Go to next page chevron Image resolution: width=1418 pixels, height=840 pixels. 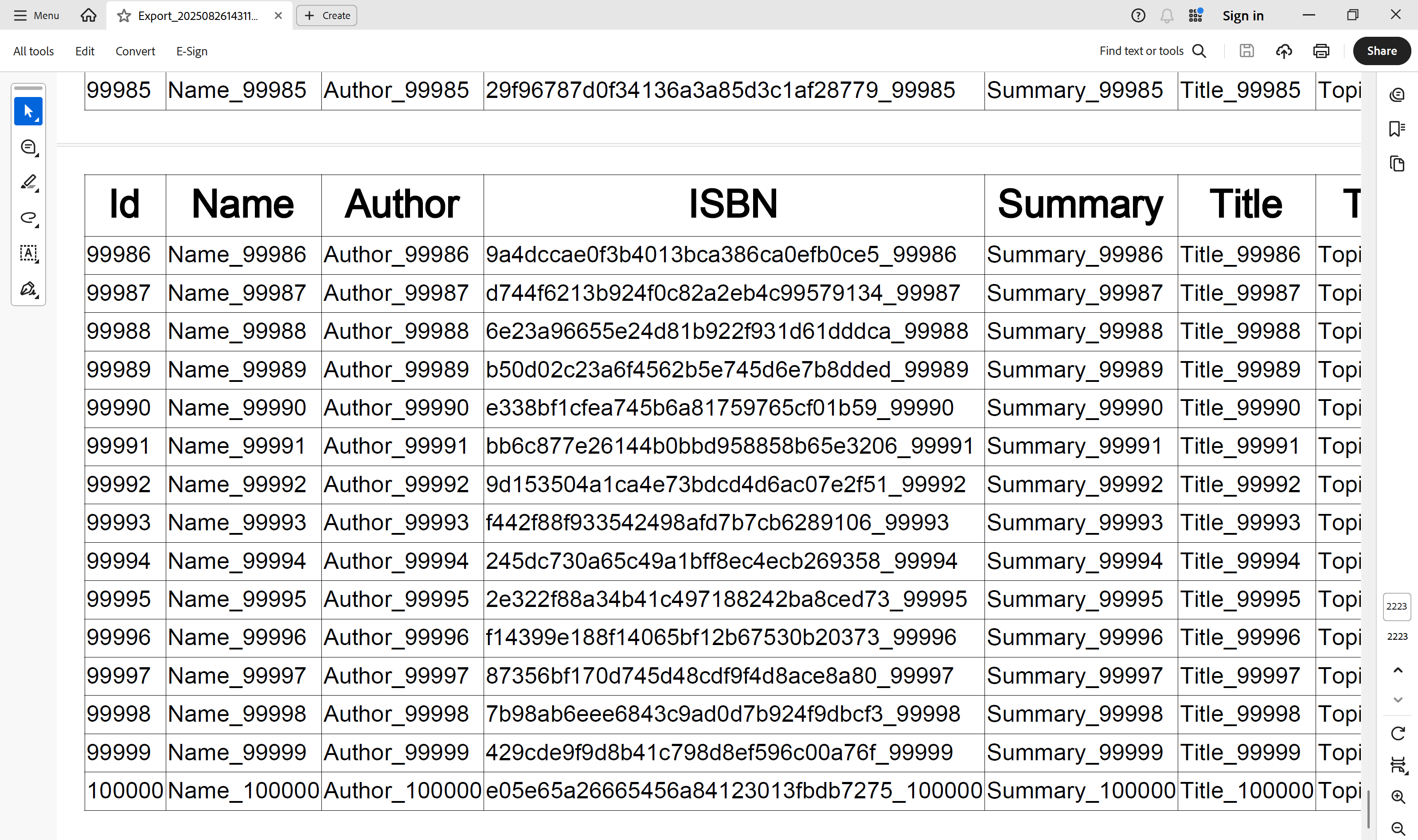point(1398,700)
